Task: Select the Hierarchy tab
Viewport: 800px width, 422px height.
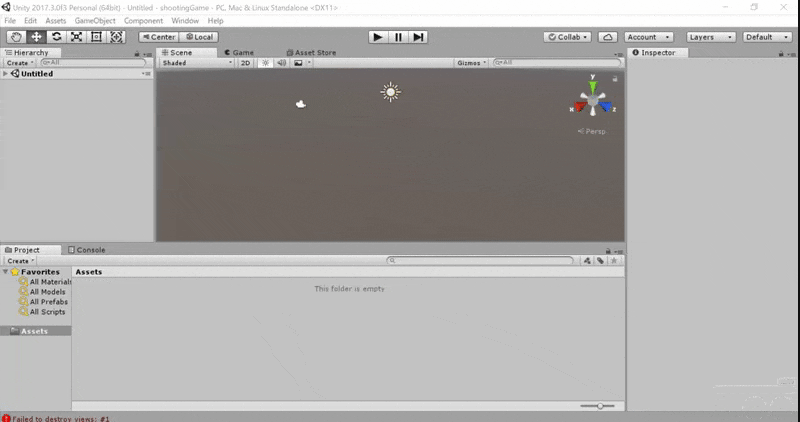Action: [31, 53]
